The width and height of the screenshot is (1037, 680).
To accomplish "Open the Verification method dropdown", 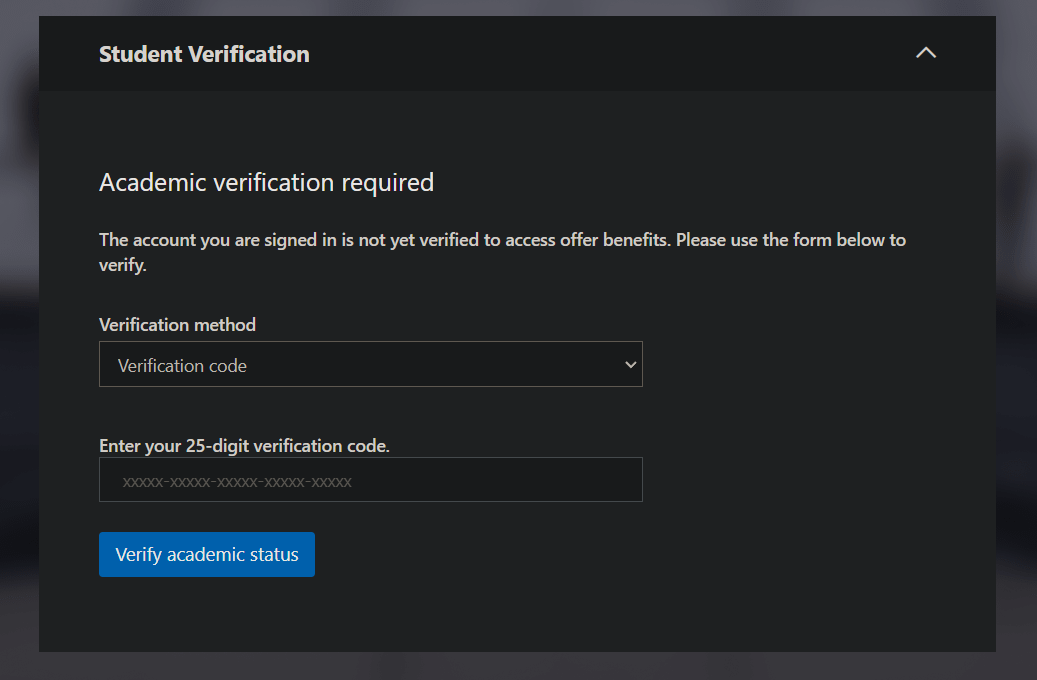I will (x=370, y=365).
